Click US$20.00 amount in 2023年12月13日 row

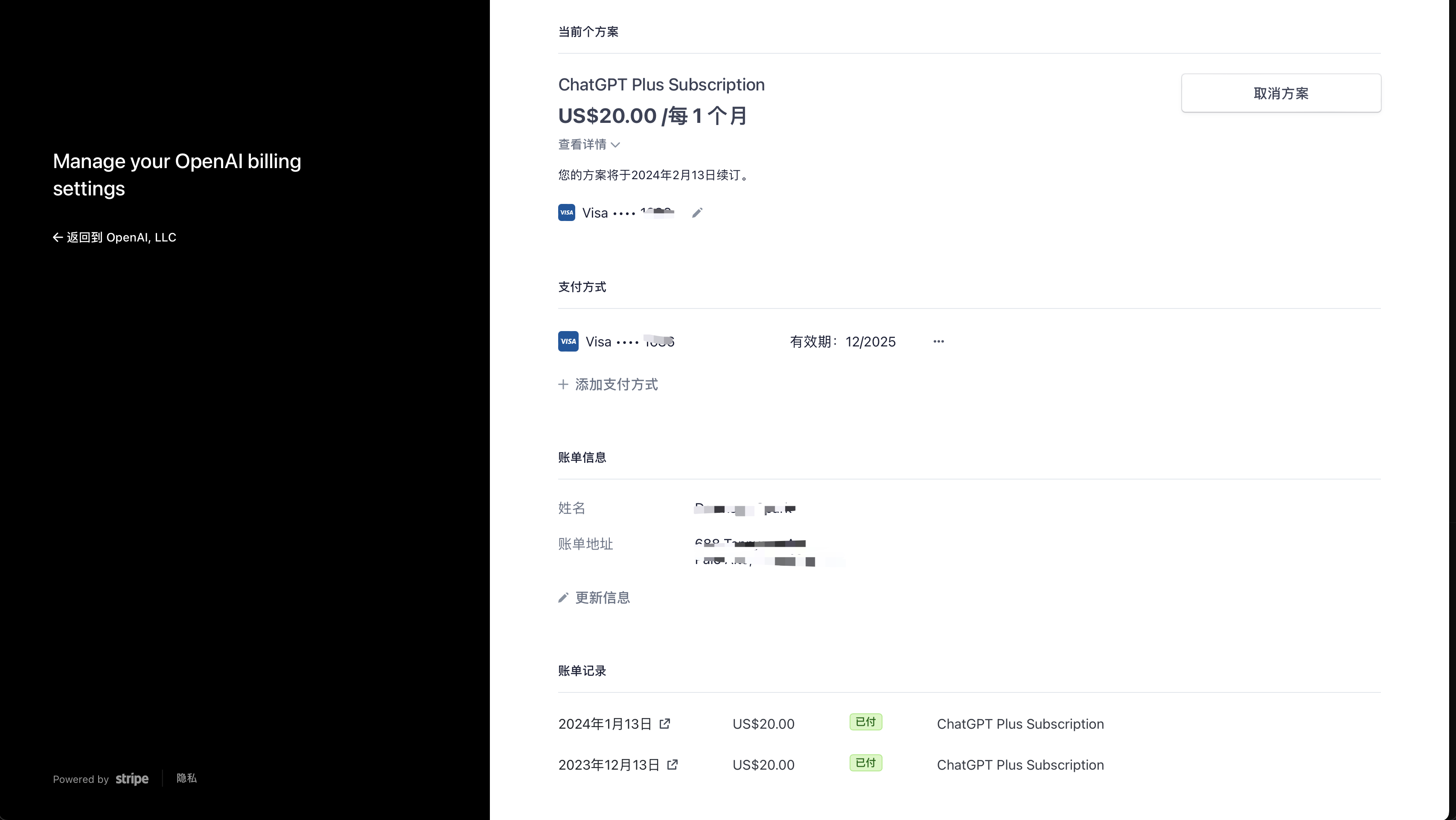point(763,765)
